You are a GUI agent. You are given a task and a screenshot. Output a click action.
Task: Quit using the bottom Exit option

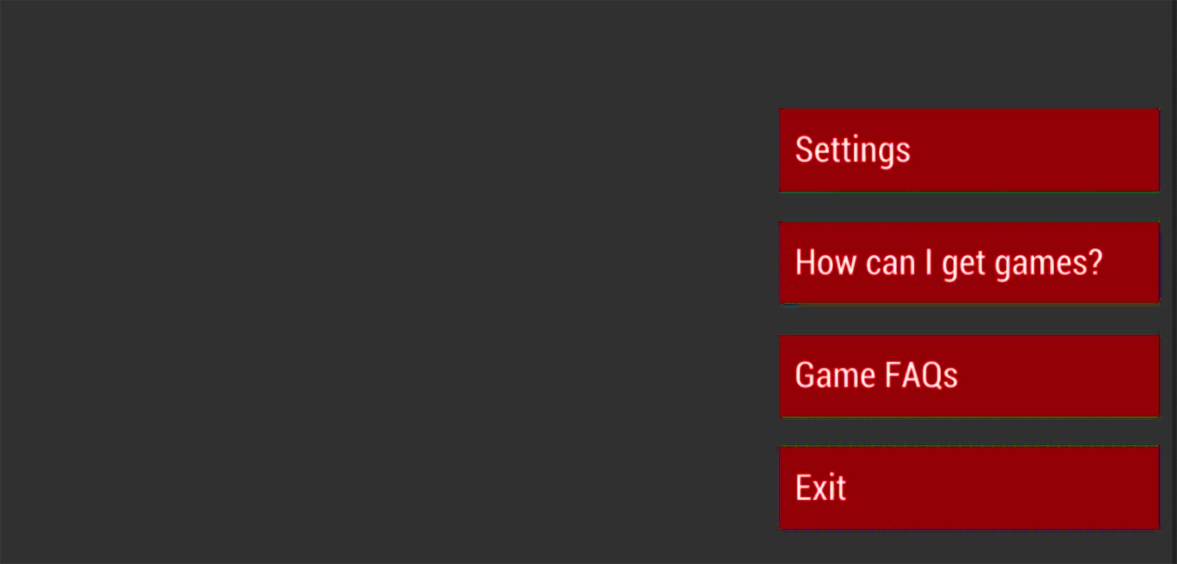click(x=969, y=488)
